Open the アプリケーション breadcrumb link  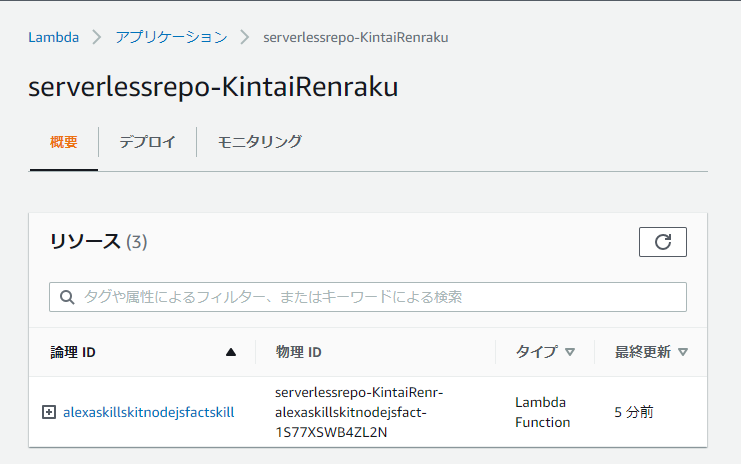click(x=171, y=37)
